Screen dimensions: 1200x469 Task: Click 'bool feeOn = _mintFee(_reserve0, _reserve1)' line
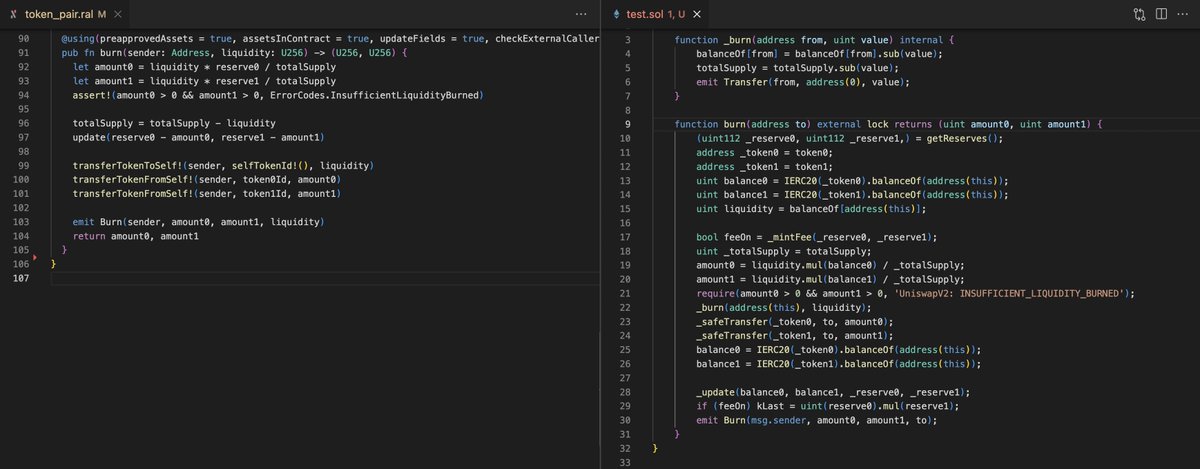click(x=817, y=237)
